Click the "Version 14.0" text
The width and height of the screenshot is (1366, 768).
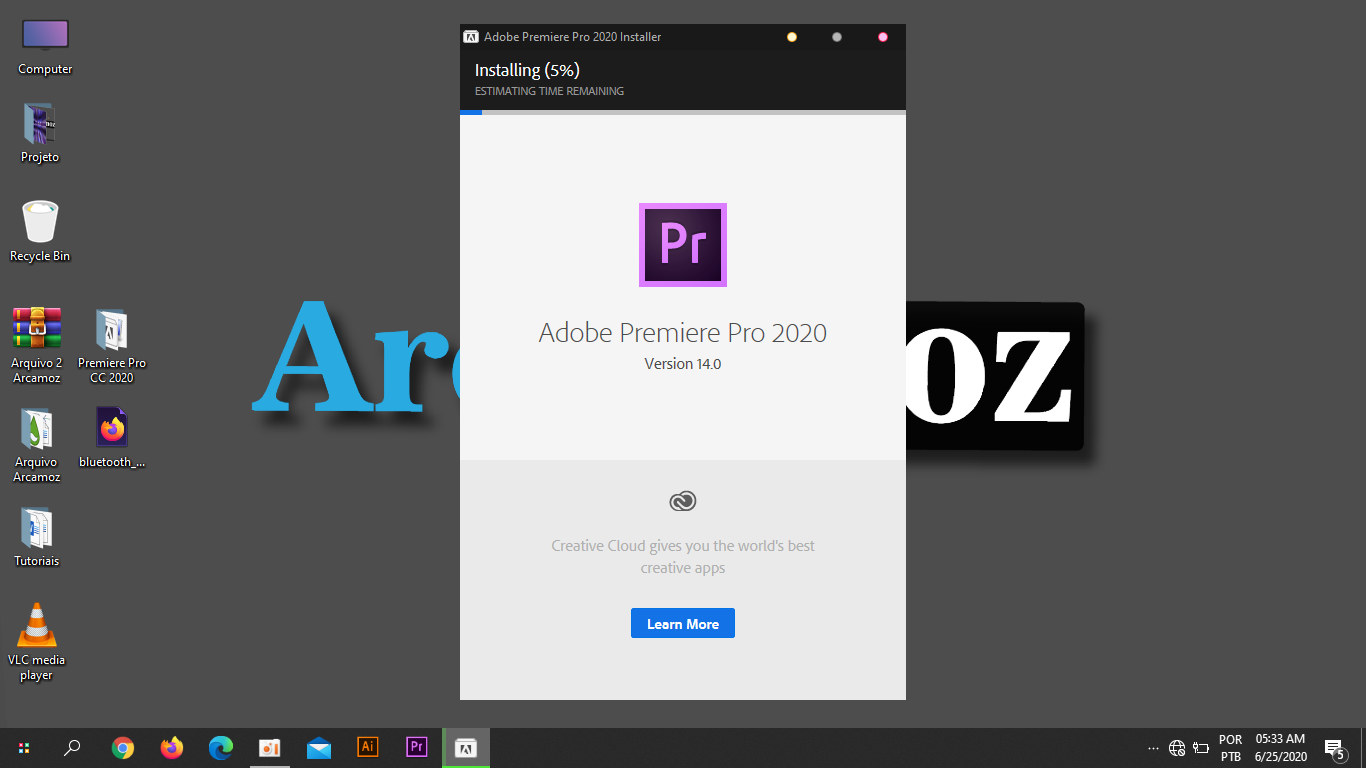[x=683, y=364]
